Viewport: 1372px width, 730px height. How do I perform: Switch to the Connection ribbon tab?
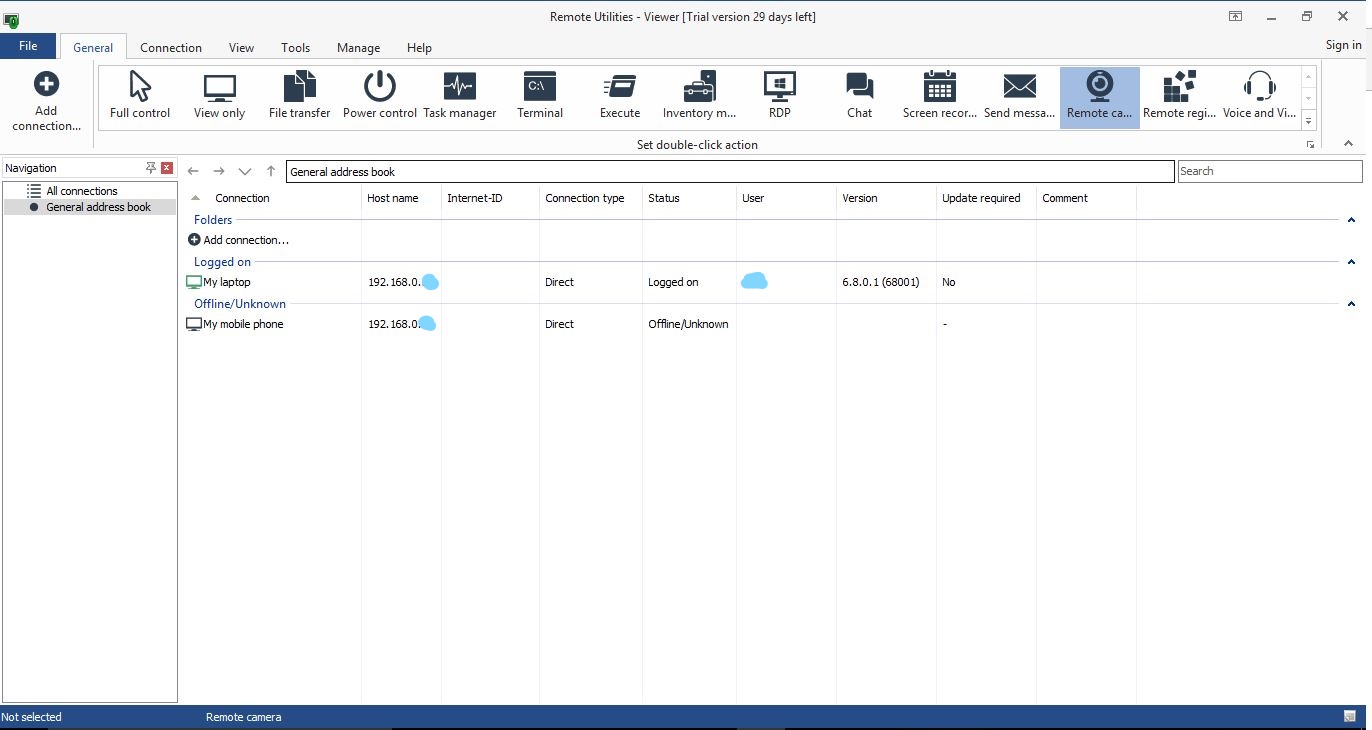[x=171, y=48]
